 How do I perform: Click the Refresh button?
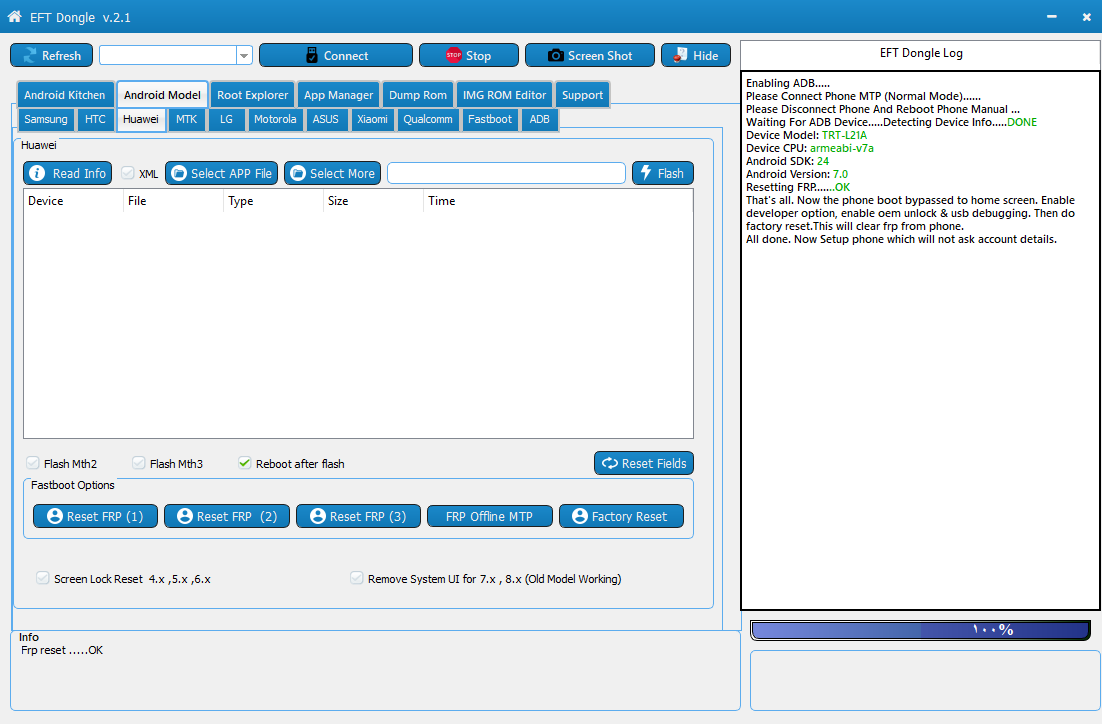pos(51,56)
